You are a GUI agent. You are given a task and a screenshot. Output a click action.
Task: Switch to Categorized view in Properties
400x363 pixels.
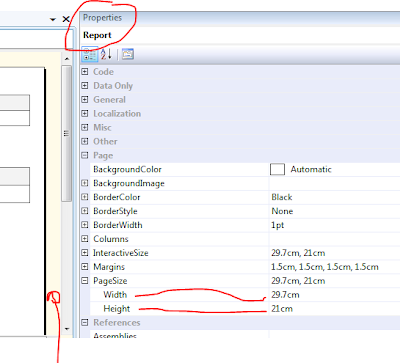90,54
